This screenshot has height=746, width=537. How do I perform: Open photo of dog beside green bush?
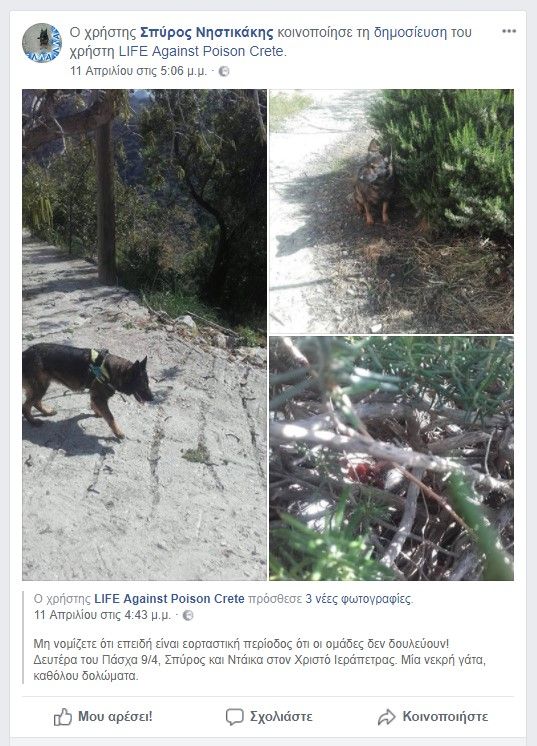391,211
